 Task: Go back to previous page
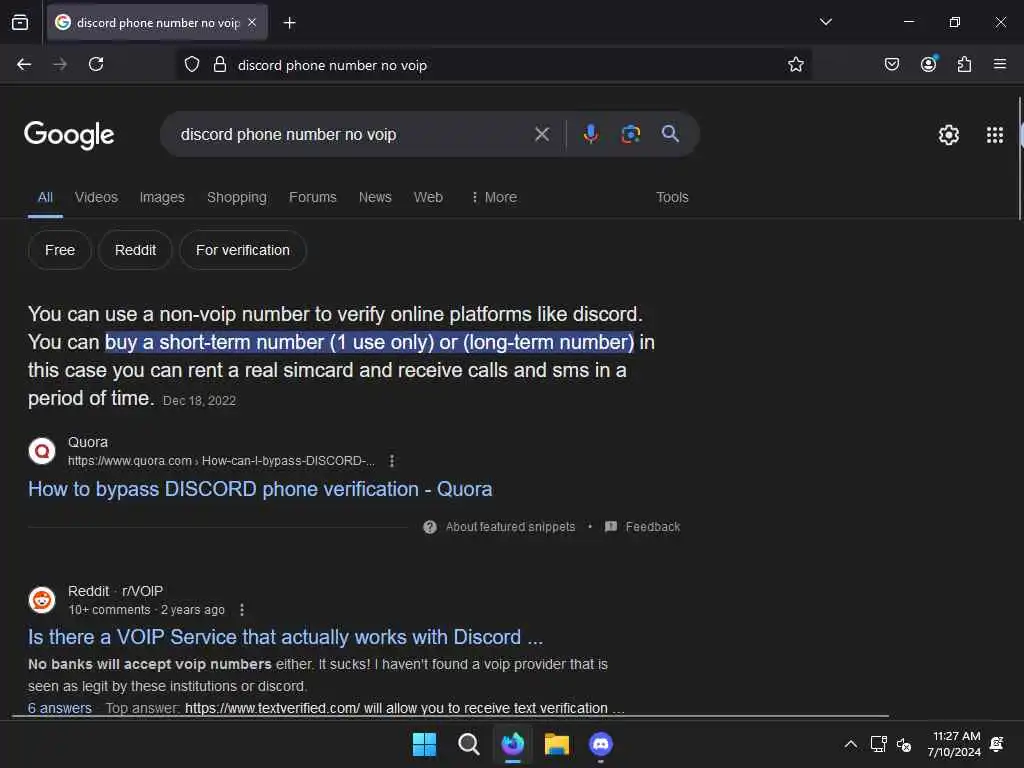[24, 64]
